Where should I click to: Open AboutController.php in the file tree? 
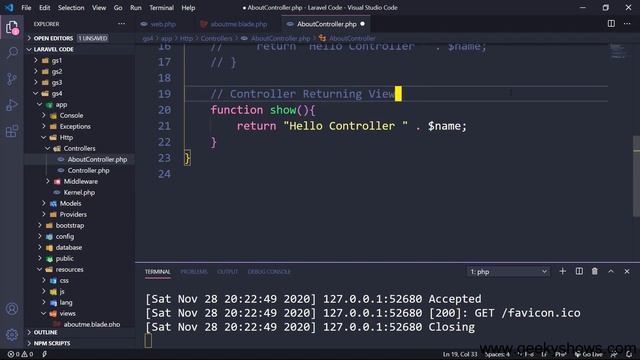point(80,160)
